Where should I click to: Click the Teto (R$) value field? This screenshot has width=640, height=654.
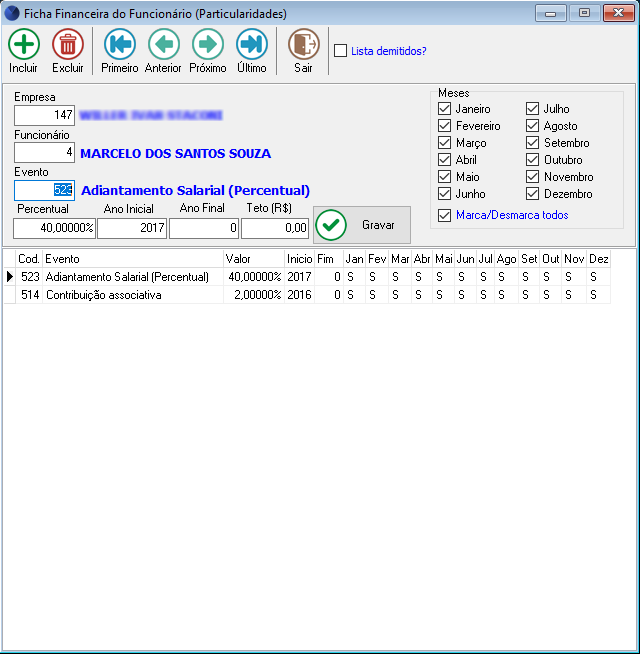[x=275, y=229]
